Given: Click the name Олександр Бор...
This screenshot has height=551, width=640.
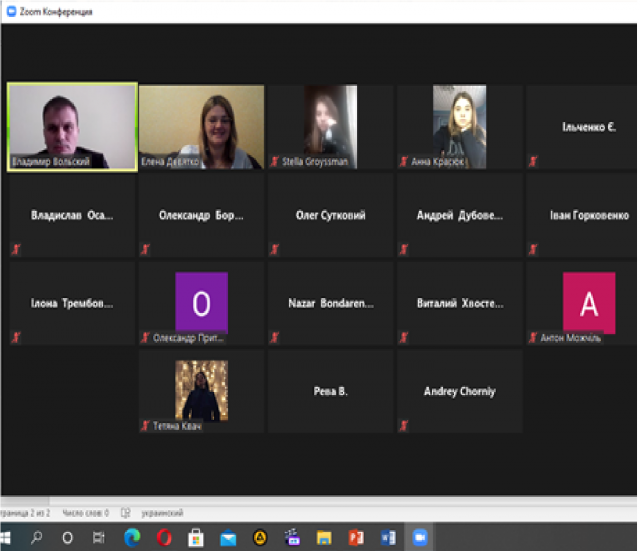Looking at the screenshot, I should click(x=201, y=215).
